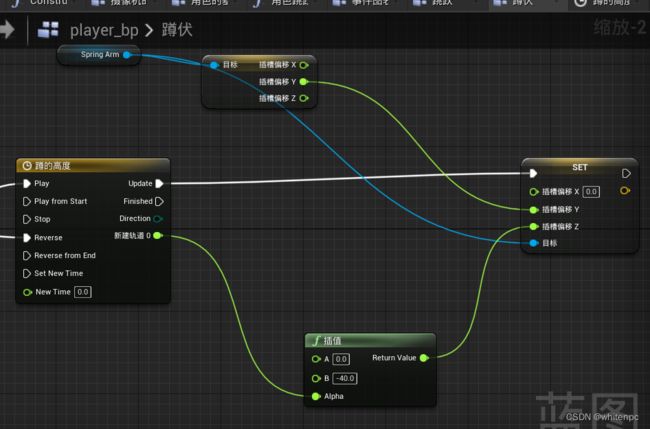Click the 插槽偏移 Y output pin on break node
This screenshot has height=429, width=650.
pyautogui.click(x=303, y=82)
